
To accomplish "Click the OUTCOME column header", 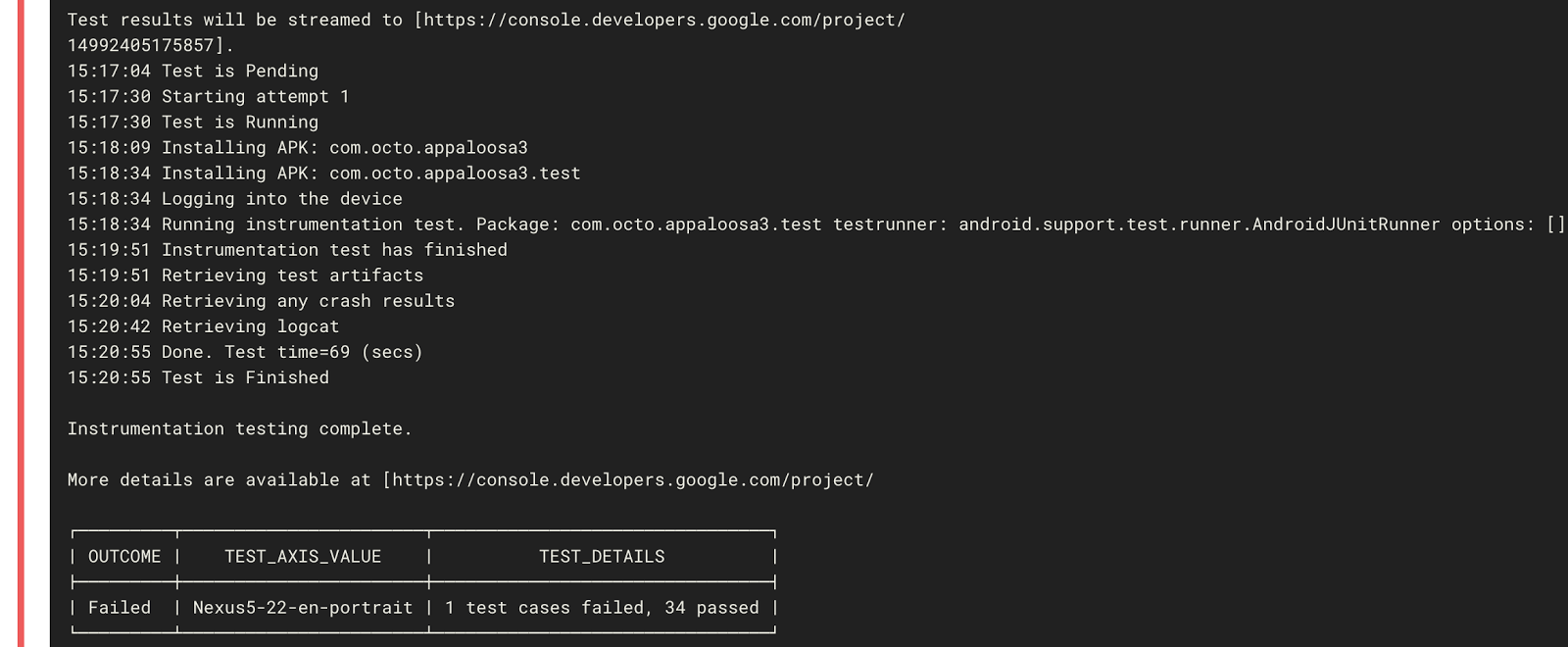I will (124, 557).
